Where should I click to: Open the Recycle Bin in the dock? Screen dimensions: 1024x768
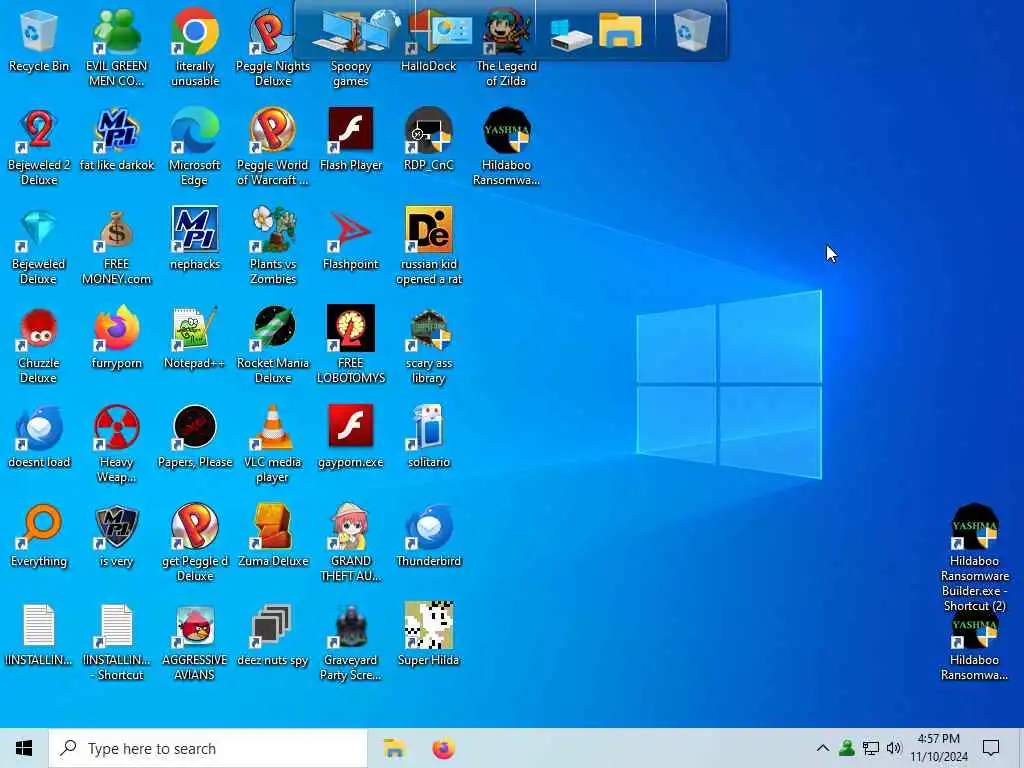(691, 30)
